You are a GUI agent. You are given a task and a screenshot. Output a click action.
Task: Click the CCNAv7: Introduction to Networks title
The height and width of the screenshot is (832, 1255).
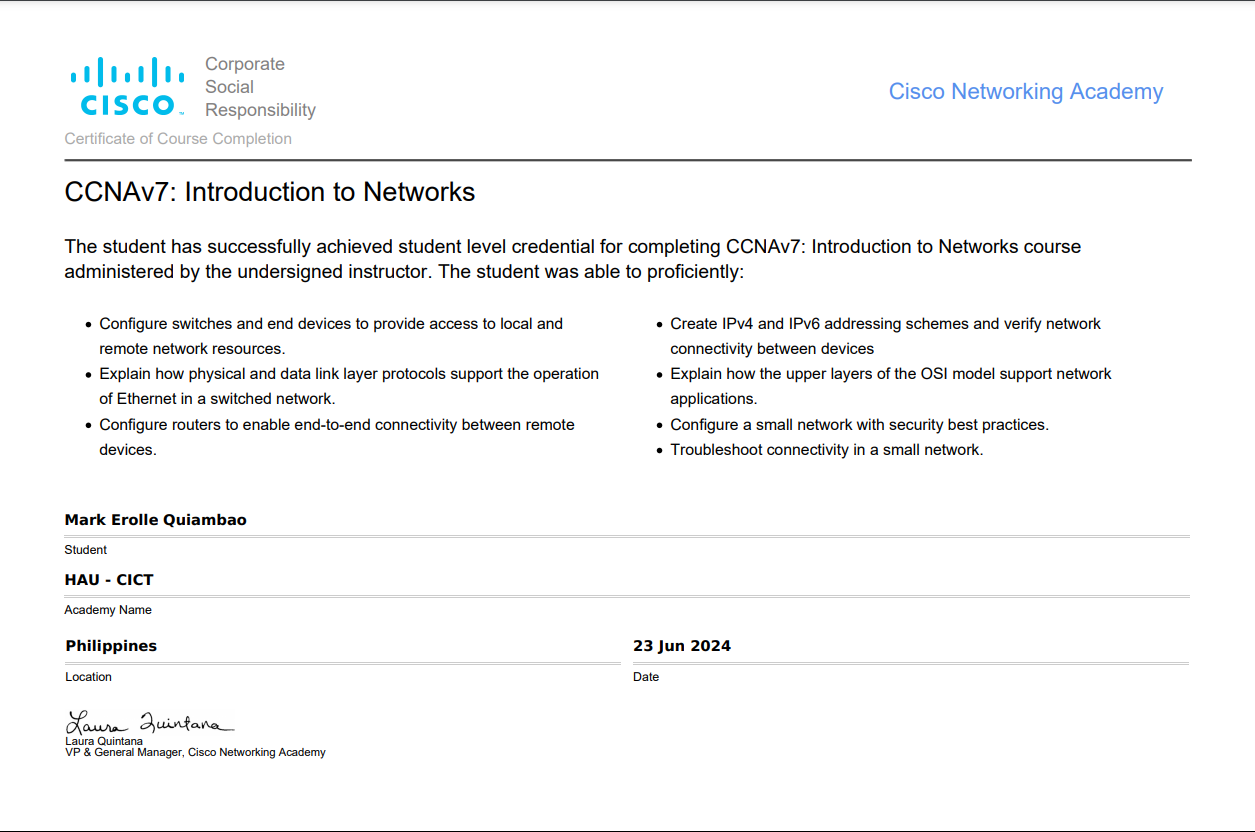[x=270, y=192]
